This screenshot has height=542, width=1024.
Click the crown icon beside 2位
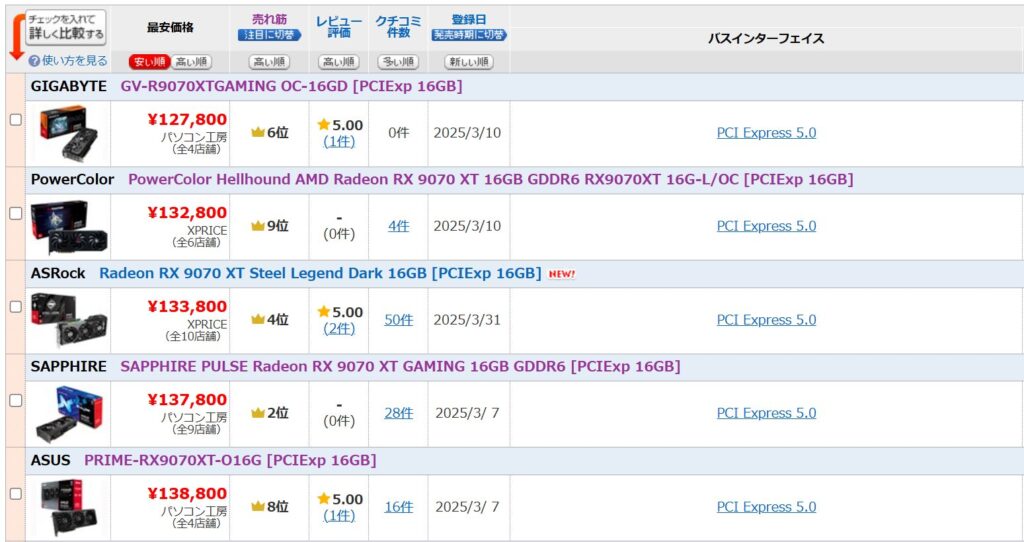(x=258, y=413)
